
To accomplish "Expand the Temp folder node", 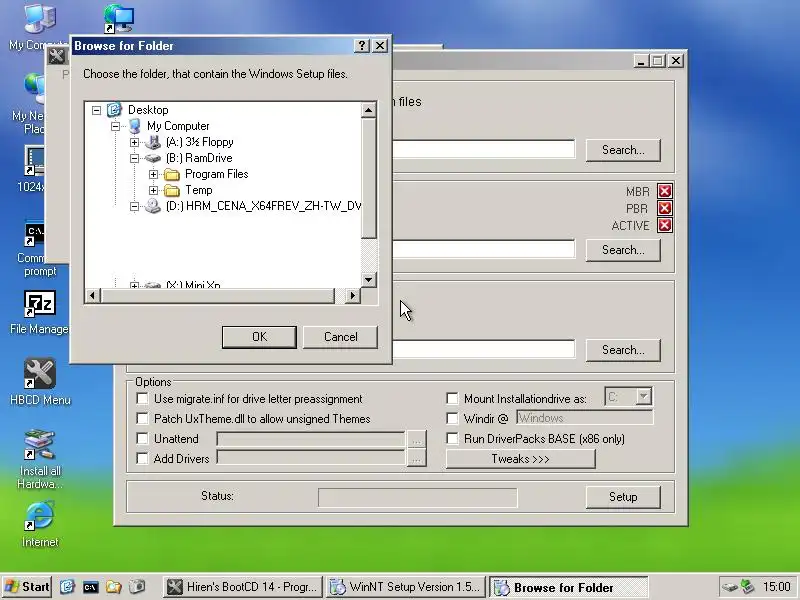I will (x=153, y=190).
